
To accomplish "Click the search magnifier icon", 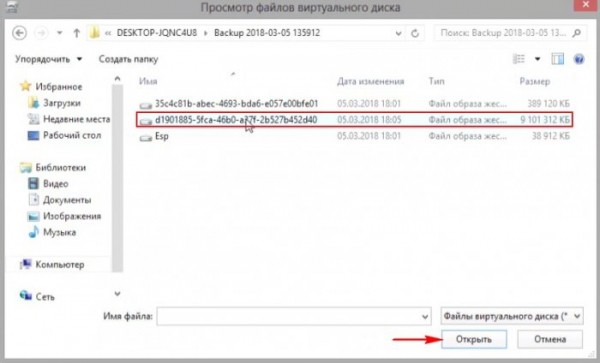I will [x=577, y=33].
